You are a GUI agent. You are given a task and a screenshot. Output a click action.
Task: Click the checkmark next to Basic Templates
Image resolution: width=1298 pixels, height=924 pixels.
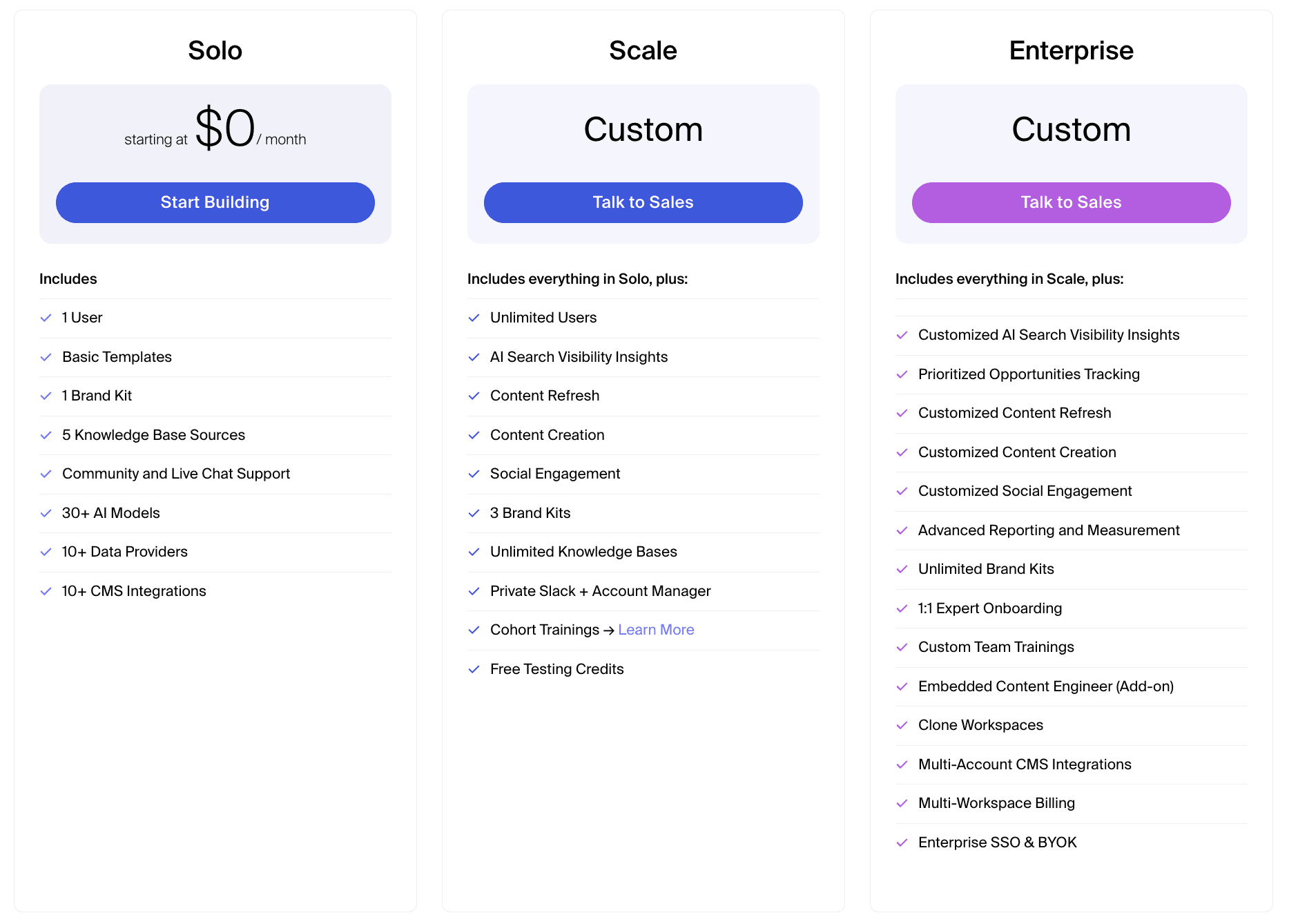click(46, 357)
